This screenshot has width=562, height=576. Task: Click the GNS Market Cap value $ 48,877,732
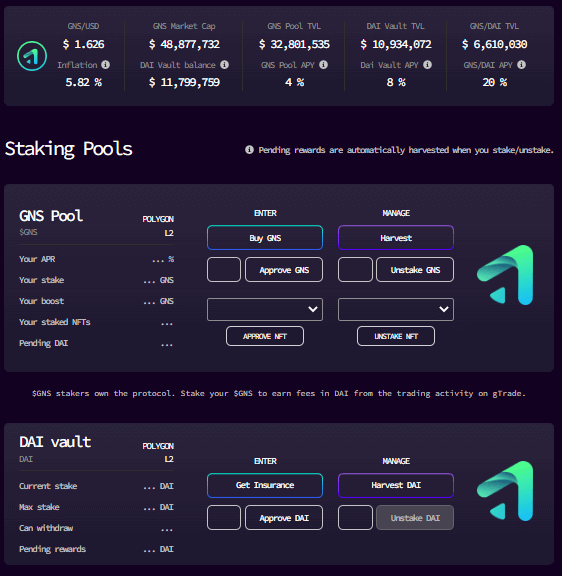[184, 44]
